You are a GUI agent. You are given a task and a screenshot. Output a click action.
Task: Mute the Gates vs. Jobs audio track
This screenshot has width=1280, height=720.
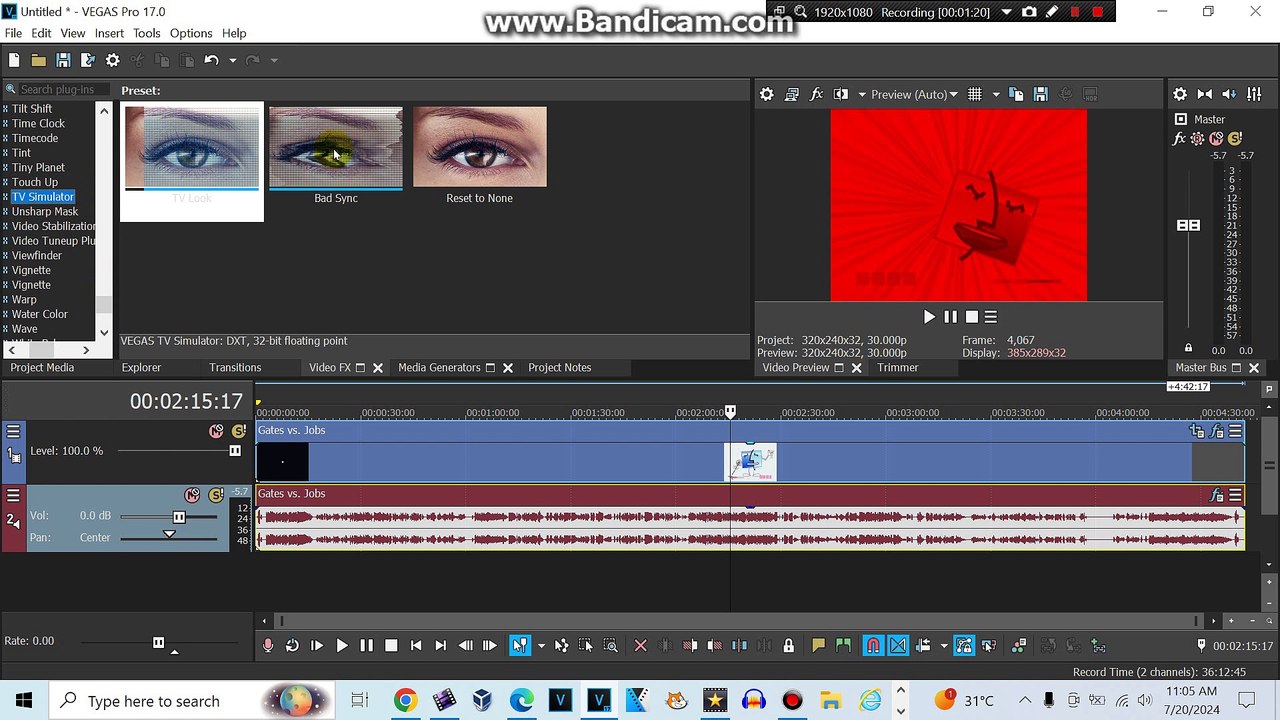point(192,495)
